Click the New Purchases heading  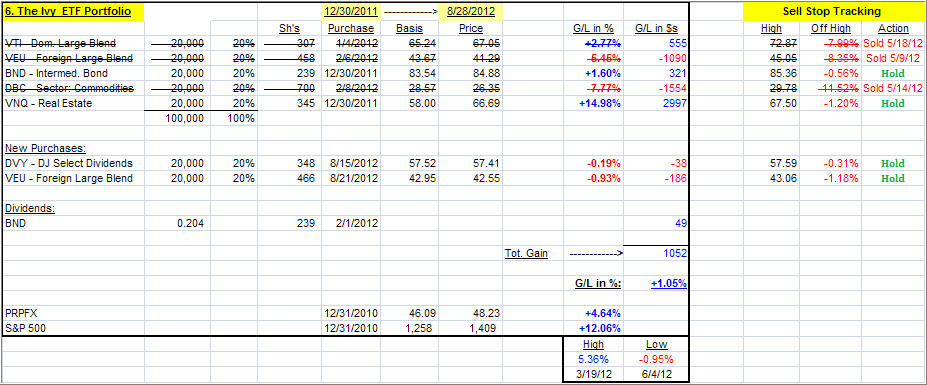pyautogui.click(x=41, y=148)
